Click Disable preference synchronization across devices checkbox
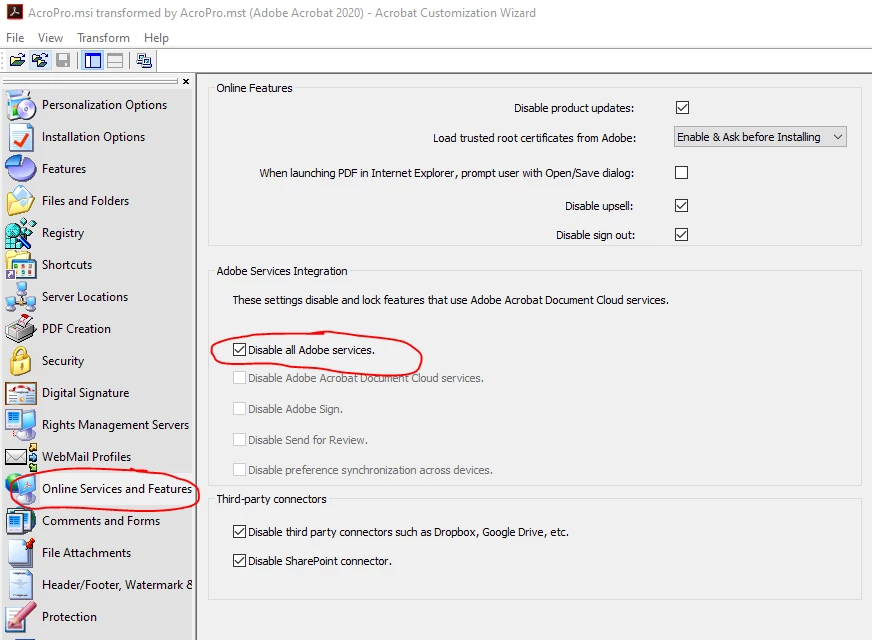 tap(239, 470)
